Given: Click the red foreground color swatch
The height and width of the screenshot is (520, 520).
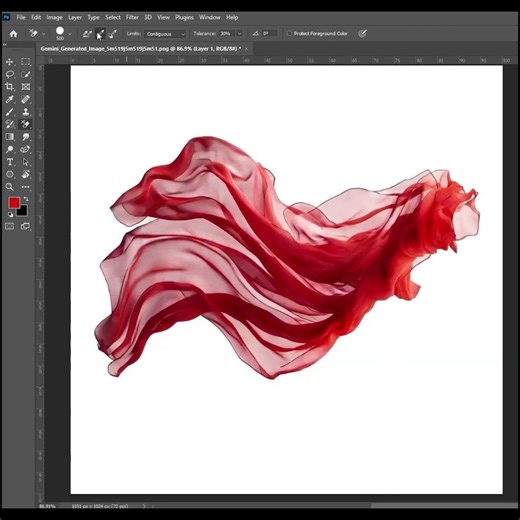Looking at the screenshot, I should [14, 202].
